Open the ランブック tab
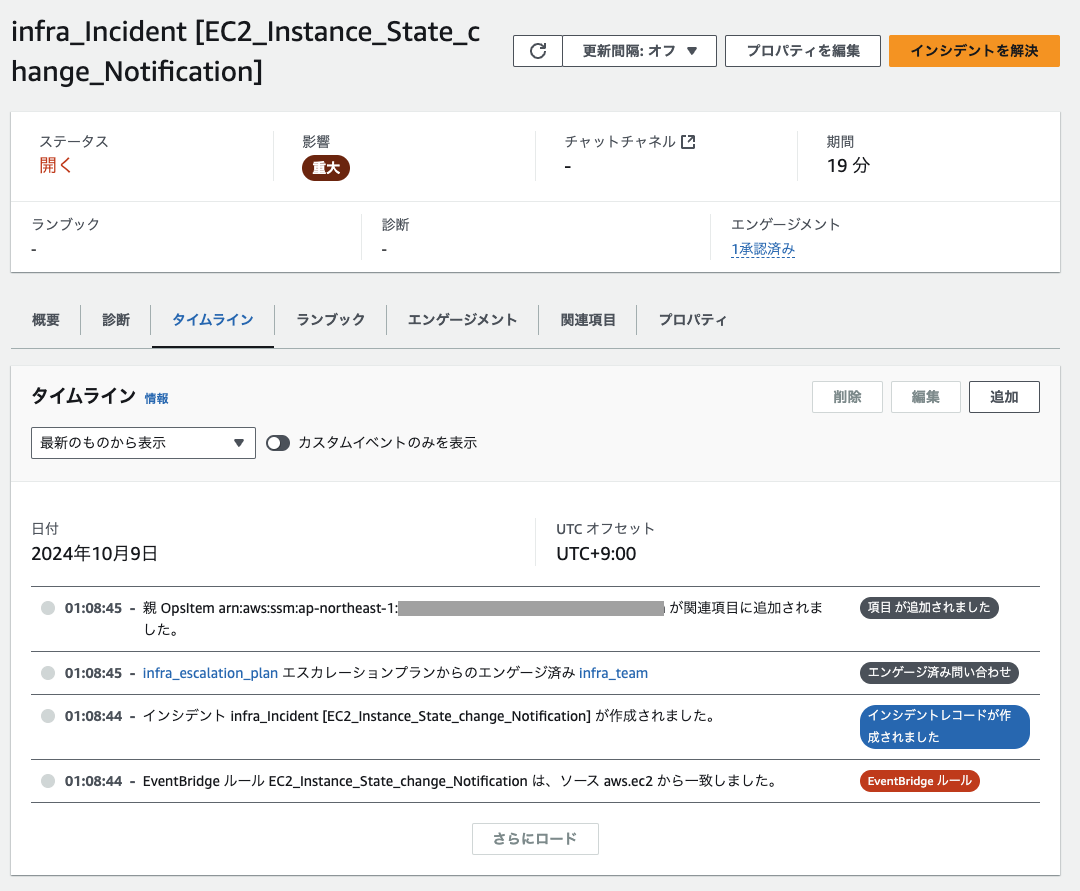 (331, 319)
